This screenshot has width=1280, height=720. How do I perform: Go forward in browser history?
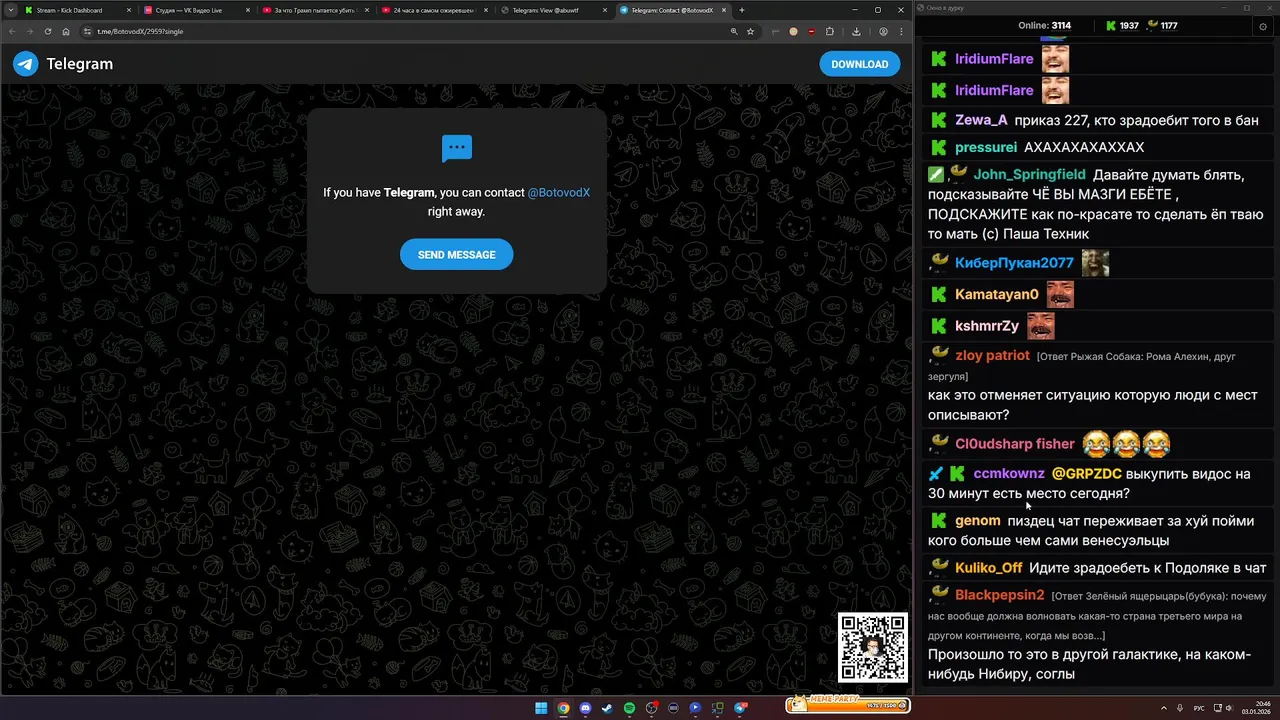(x=30, y=31)
